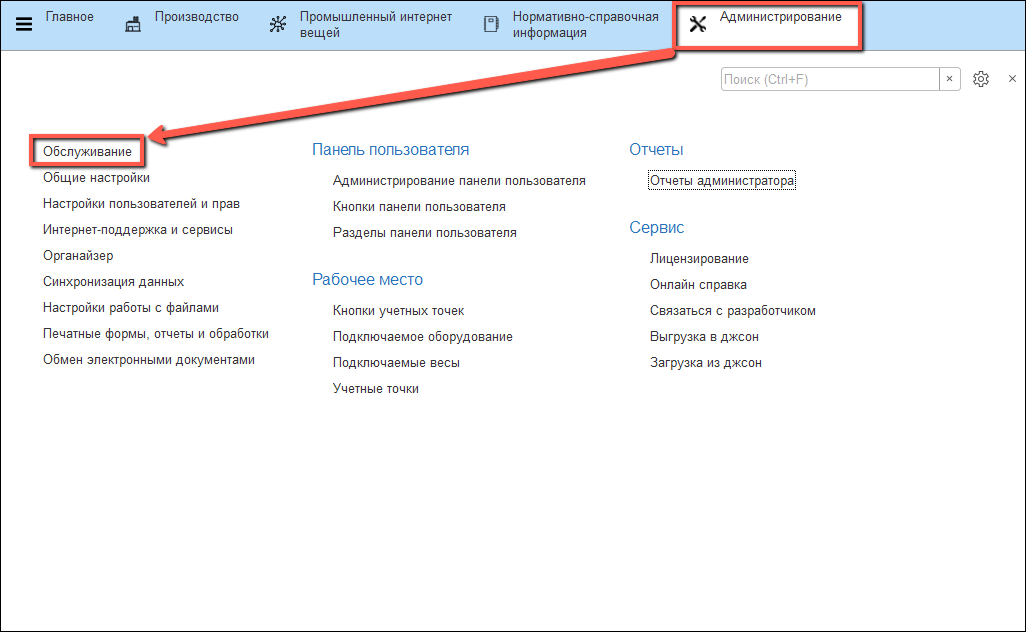Clear the search field with the x button
Viewport: 1026px width, 632px height.
click(x=950, y=79)
